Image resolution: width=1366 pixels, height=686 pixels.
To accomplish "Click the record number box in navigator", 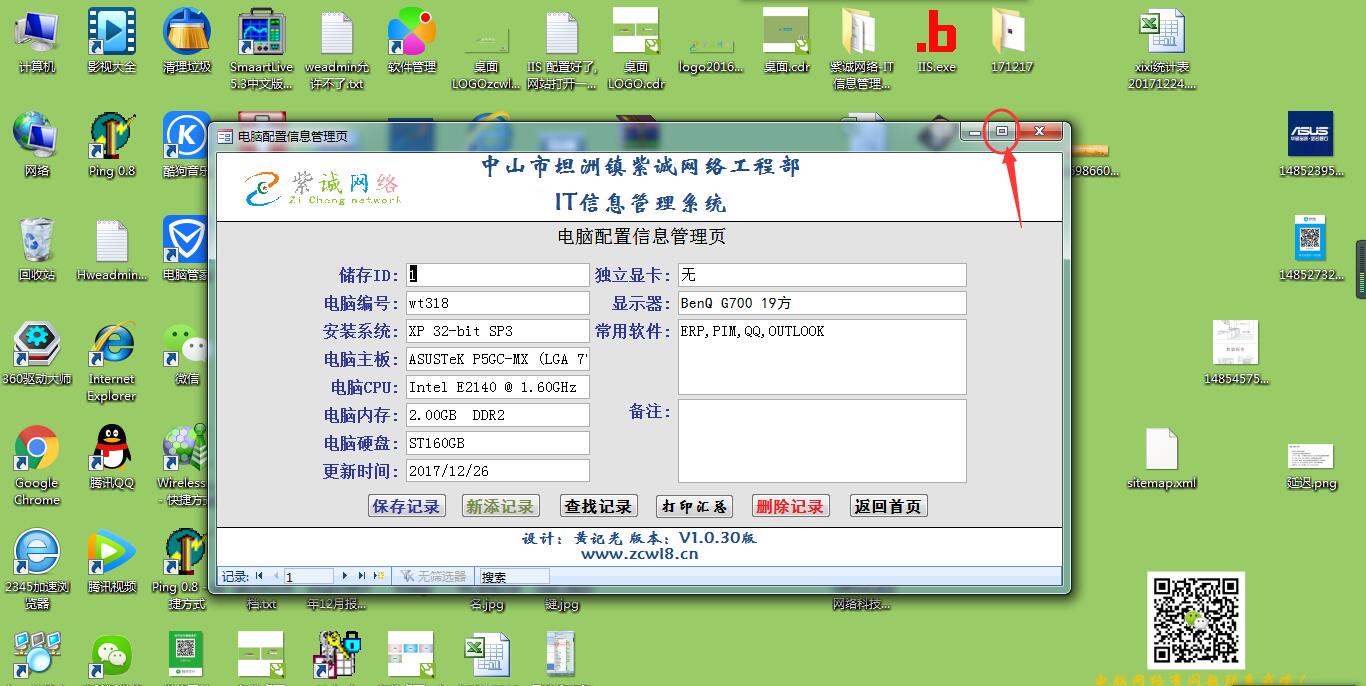I will [308, 576].
